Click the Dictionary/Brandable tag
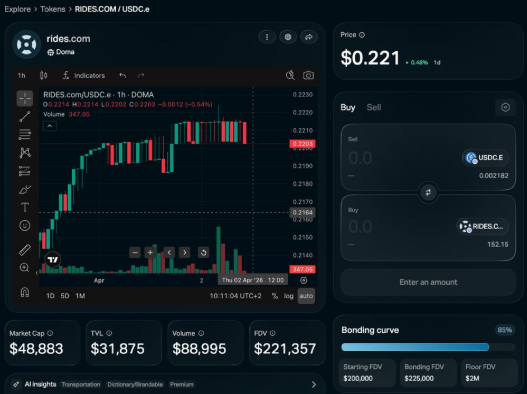This screenshot has height=394, width=527. coord(135,384)
